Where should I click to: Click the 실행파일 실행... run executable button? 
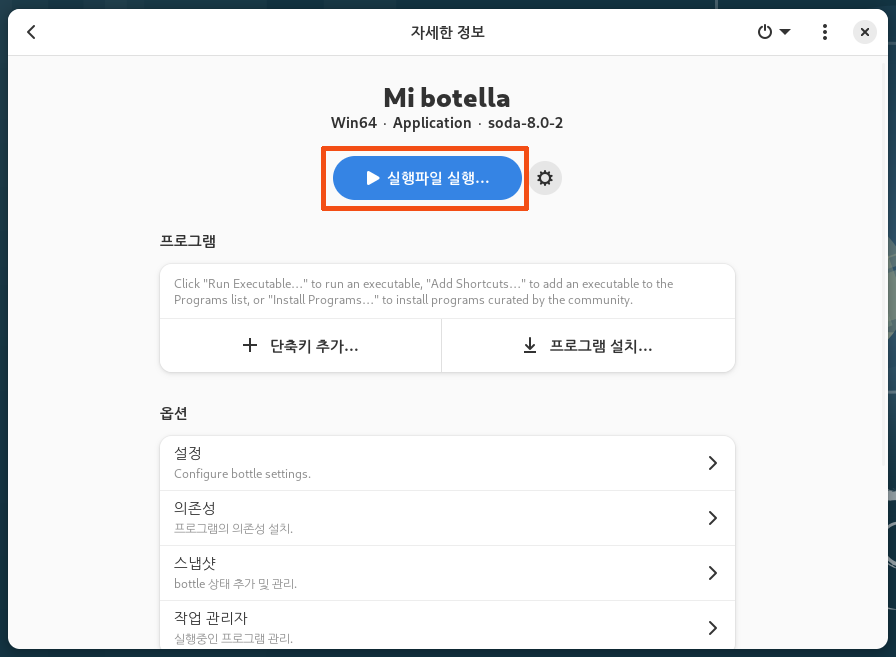tap(427, 178)
